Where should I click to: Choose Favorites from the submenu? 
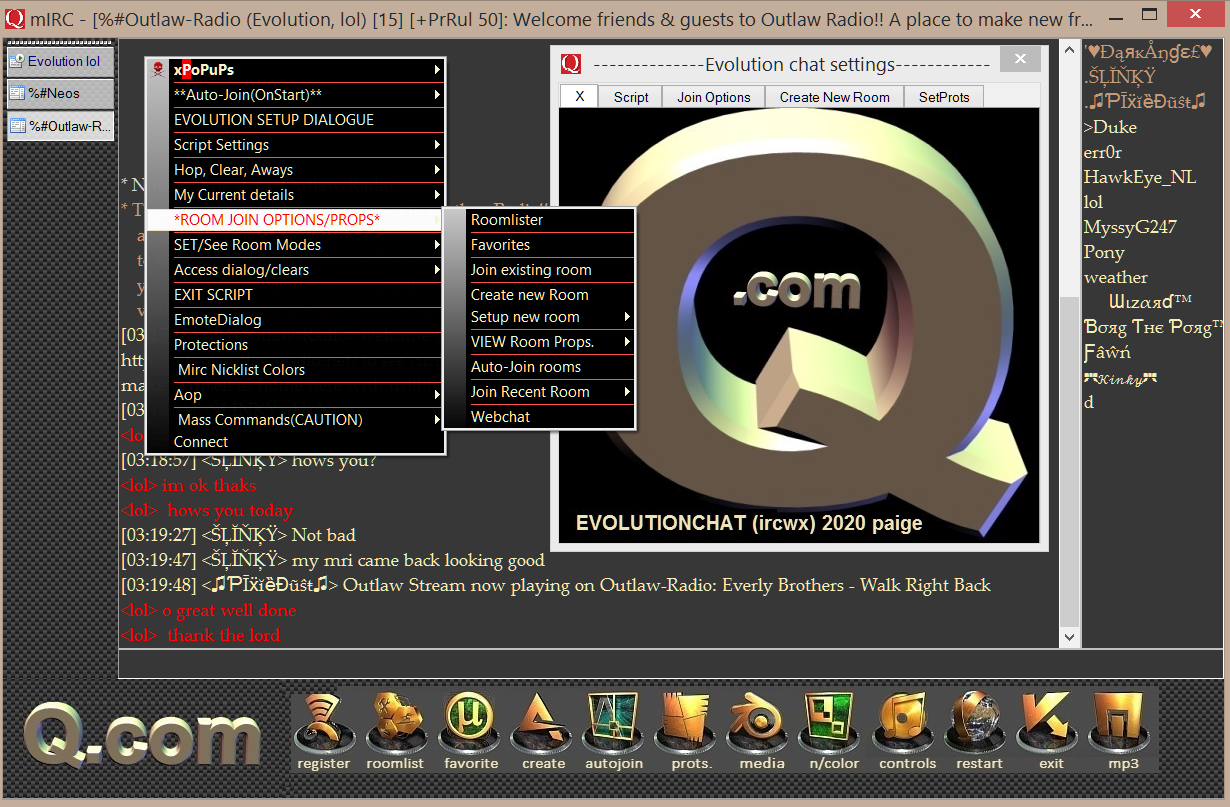[539, 245]
